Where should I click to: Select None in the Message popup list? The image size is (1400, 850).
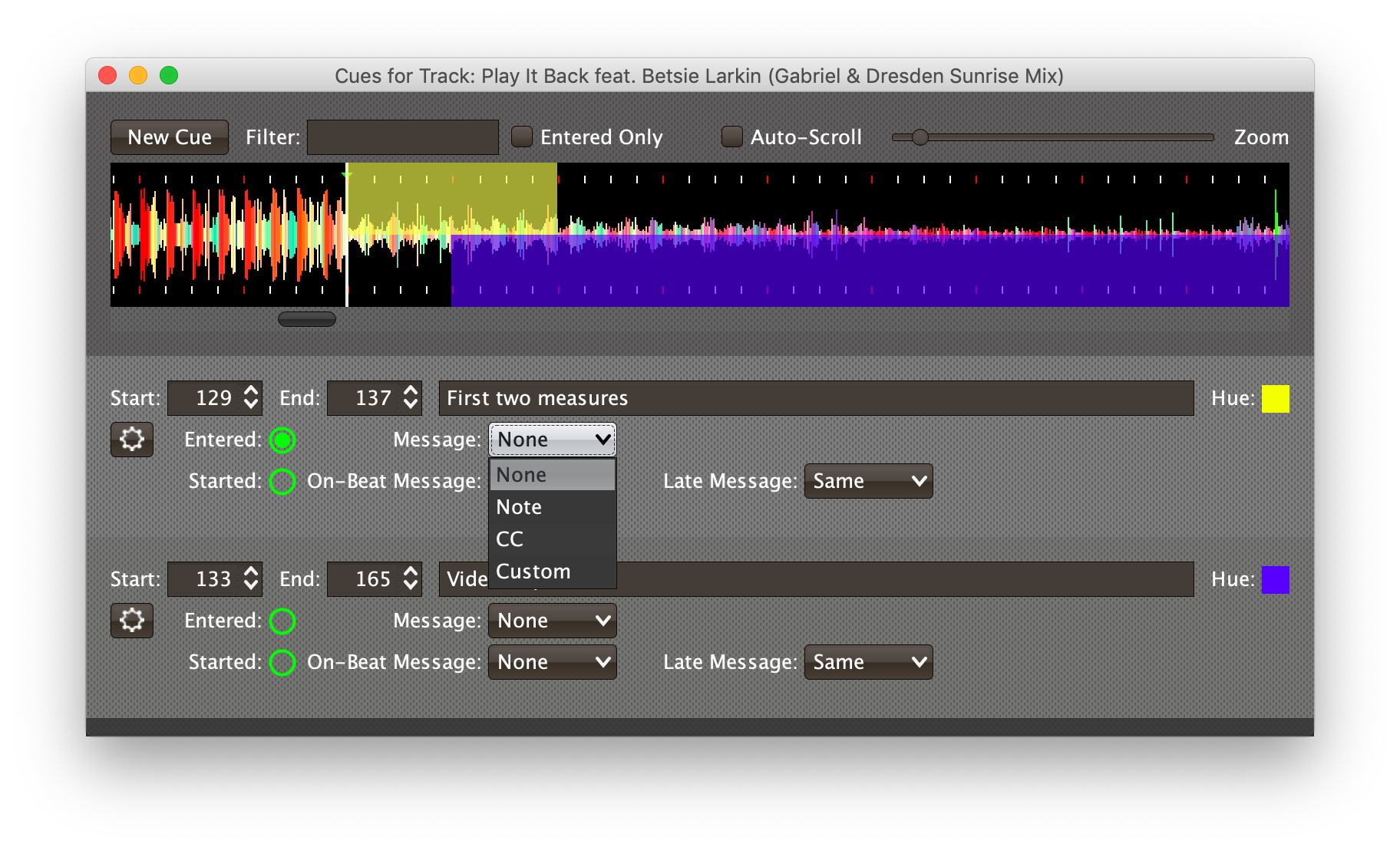click(553, 475)
